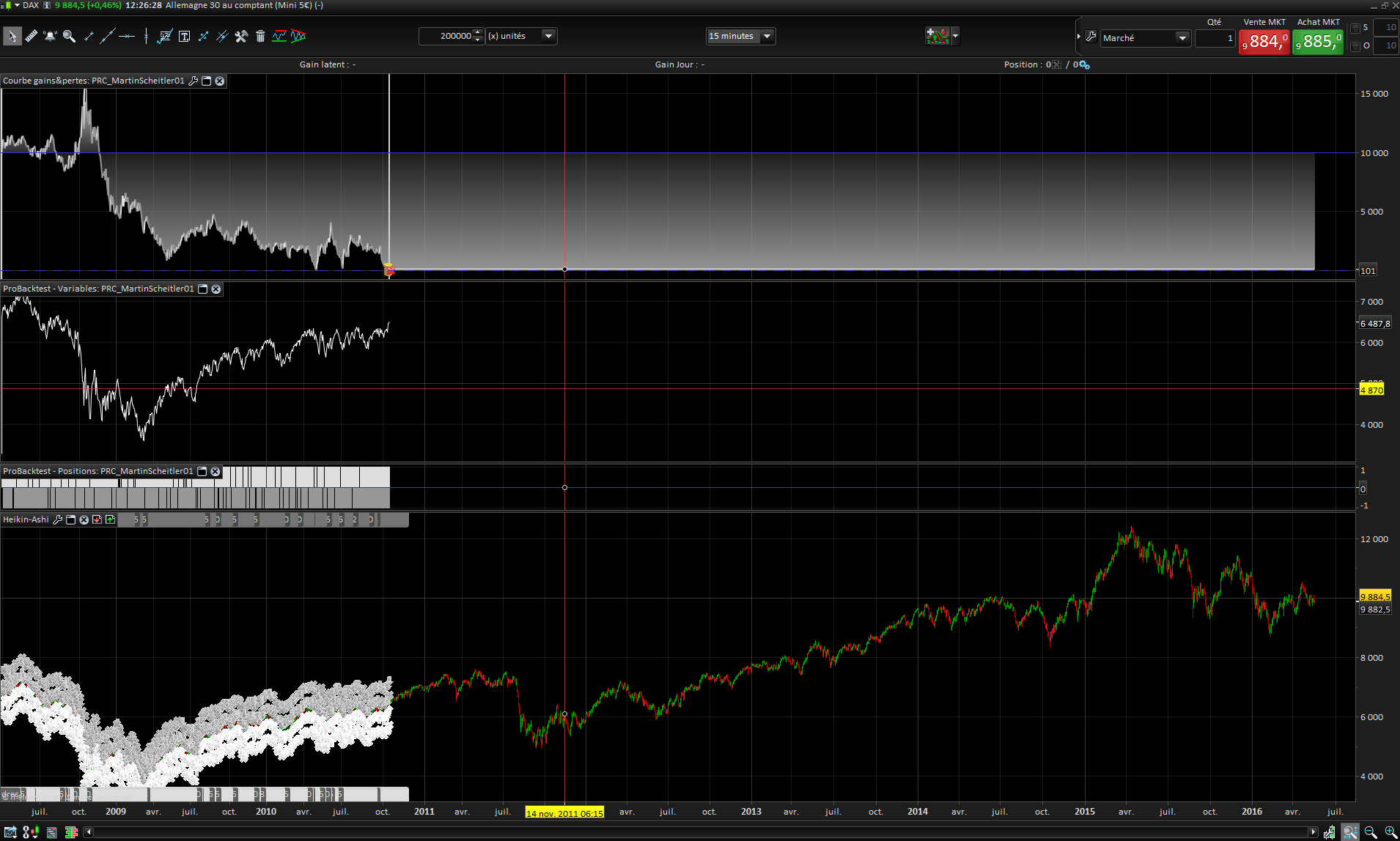Close the ProBacktest Variables panel
The image size is (1400, 841).
(216, 289)
